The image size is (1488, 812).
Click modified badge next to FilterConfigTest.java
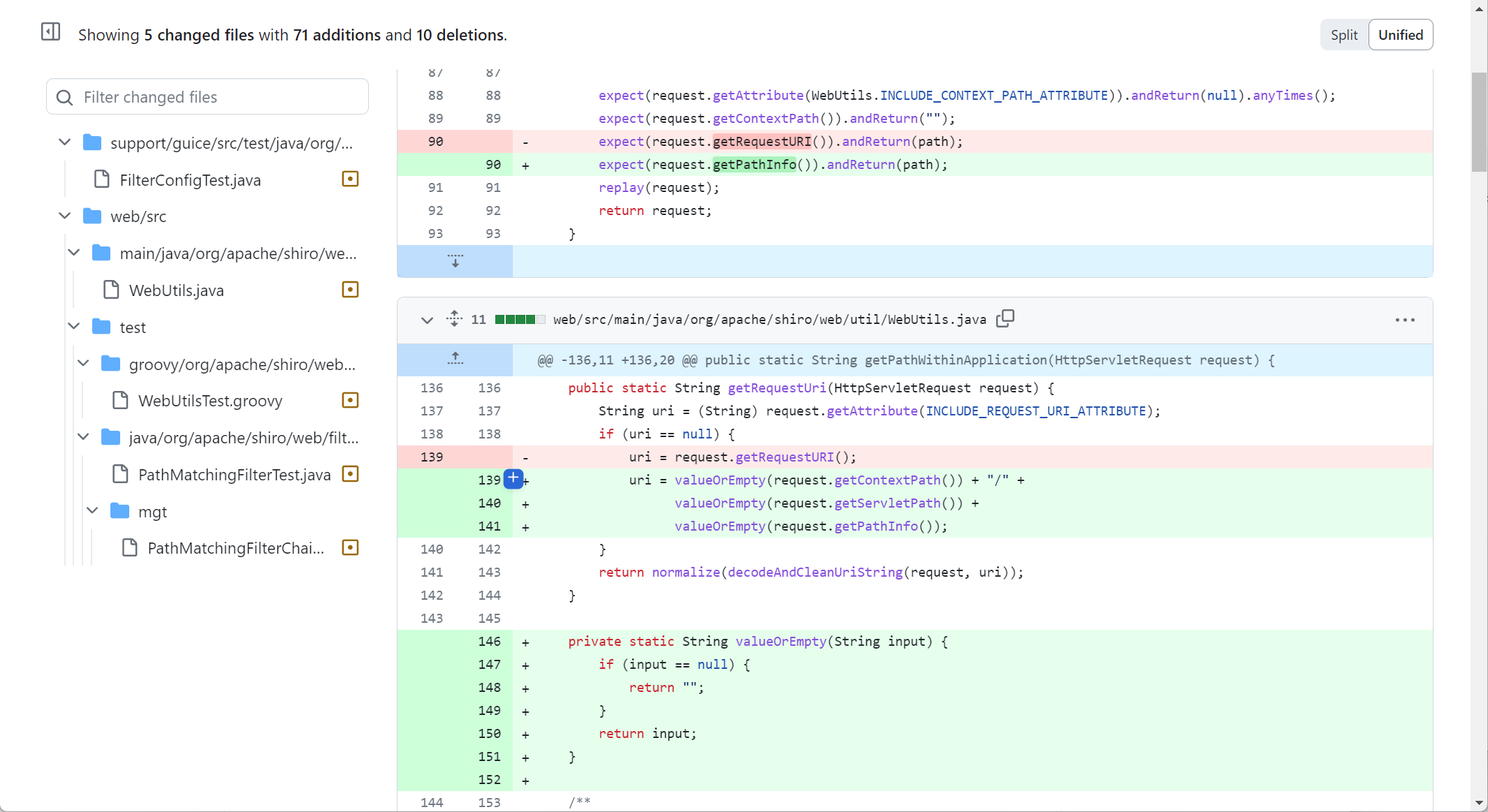coord(350,179)
